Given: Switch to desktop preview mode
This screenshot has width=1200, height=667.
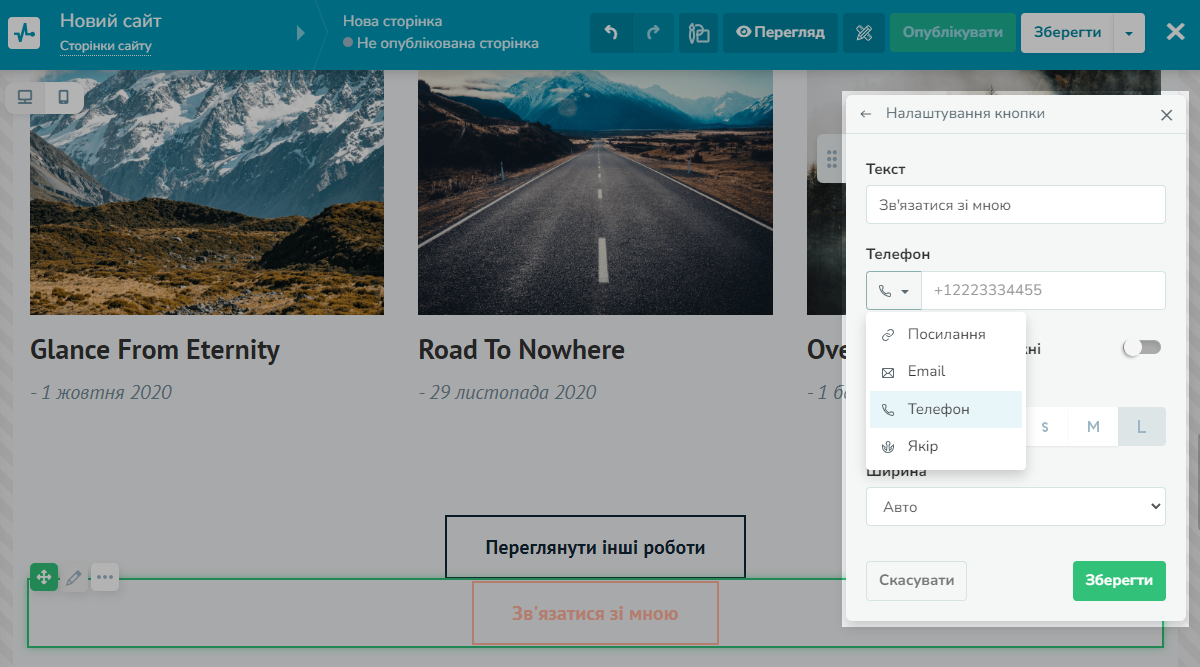Looking at the screenshot, I should coord(25,97).
